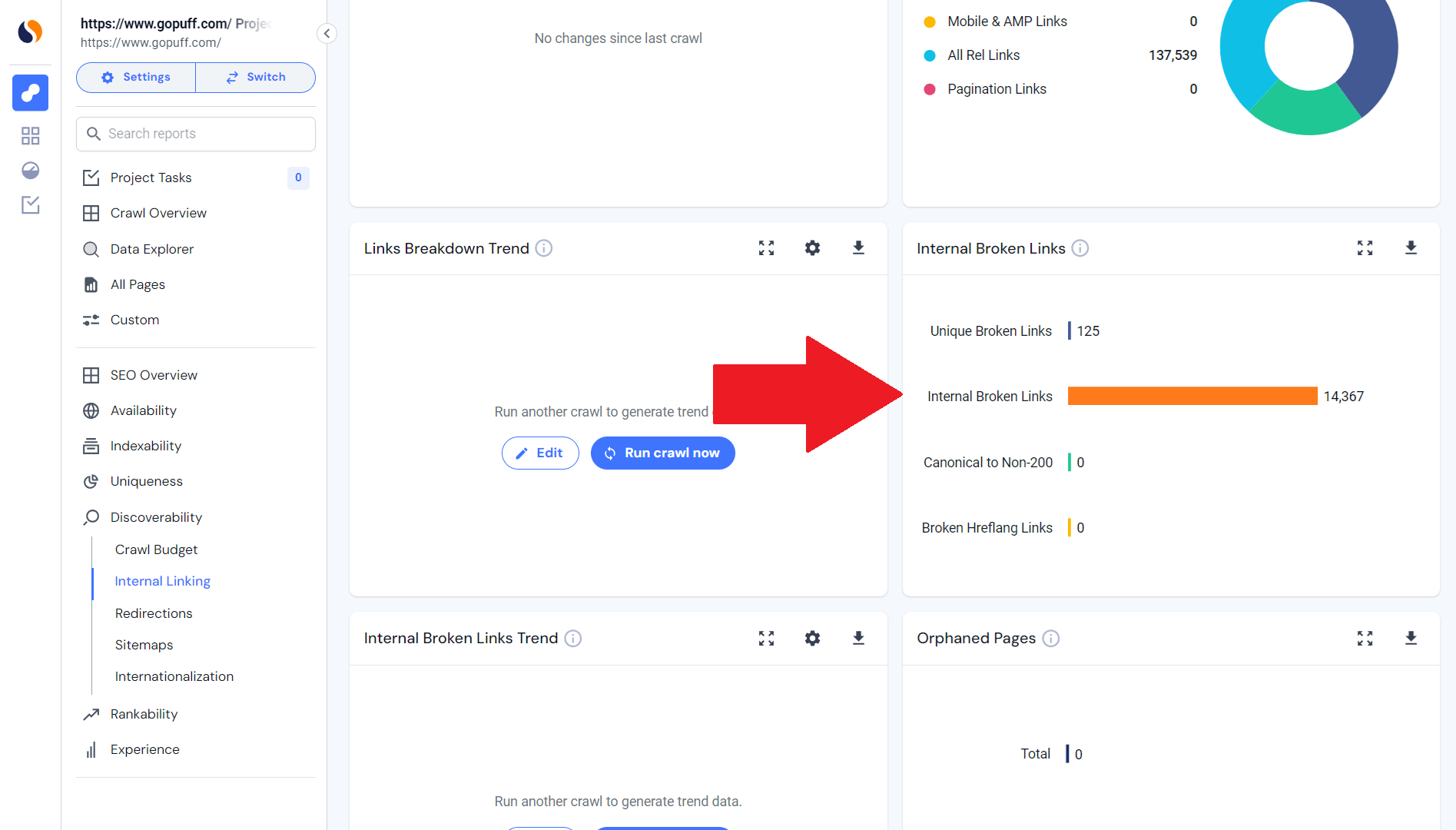
Task: Click the Search reports field
Action: [x=195, y=133]
